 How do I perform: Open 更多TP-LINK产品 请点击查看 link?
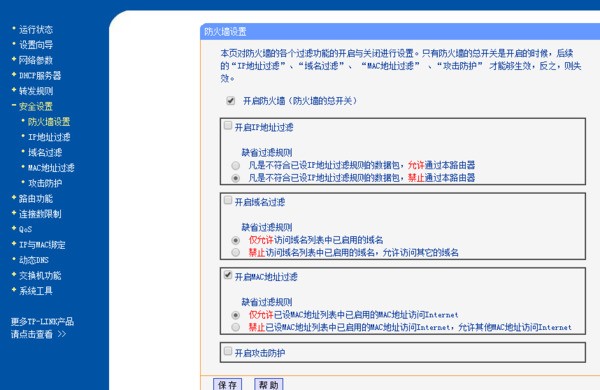[x=42, y=328]
